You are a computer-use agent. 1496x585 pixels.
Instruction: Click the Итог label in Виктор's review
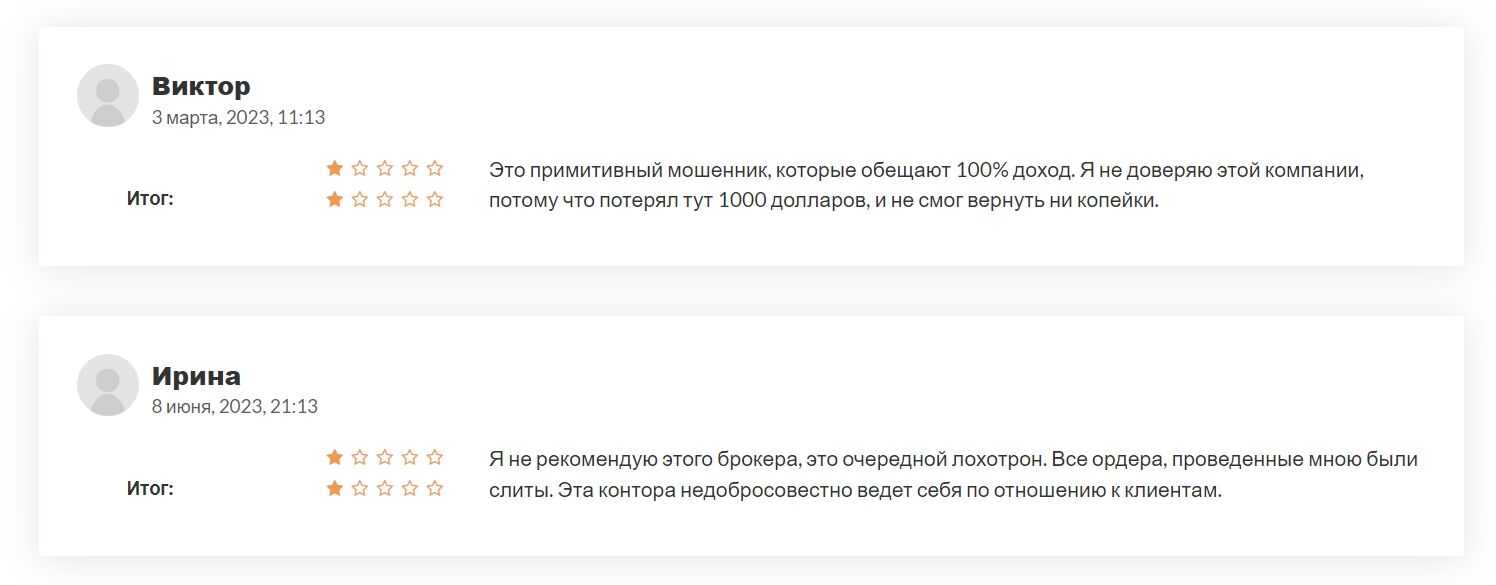[x=150, y=199]
